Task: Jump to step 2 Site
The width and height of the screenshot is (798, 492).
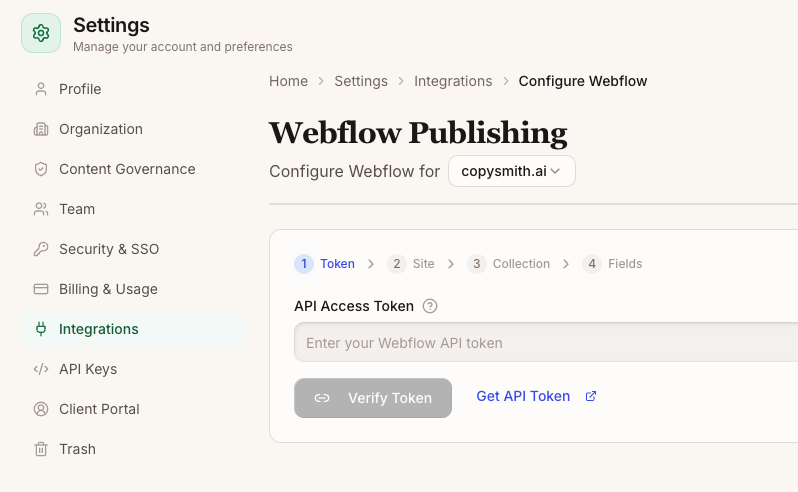Action: (x=412, y=264)
